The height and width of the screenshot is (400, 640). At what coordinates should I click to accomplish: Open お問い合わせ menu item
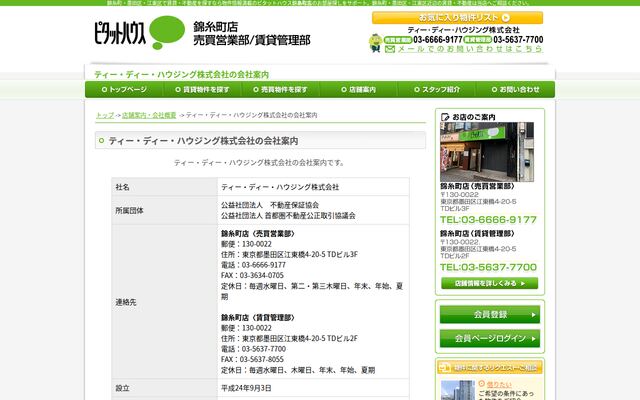tap(515, 89)
